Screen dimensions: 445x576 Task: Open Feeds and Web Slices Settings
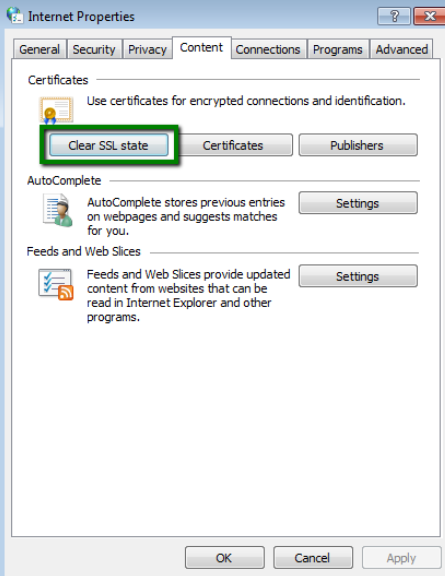click(x=358, y=276)
